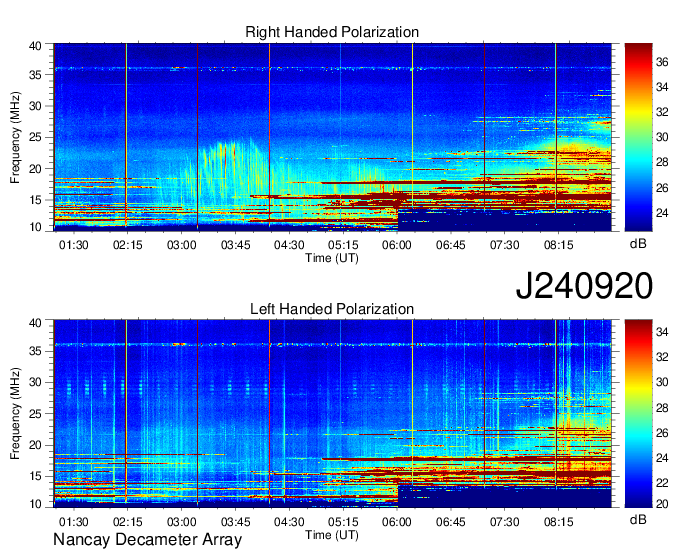Click "Time (UT)" label under Right Handed plot
The image size is (680, 552).
pos(332,258)
